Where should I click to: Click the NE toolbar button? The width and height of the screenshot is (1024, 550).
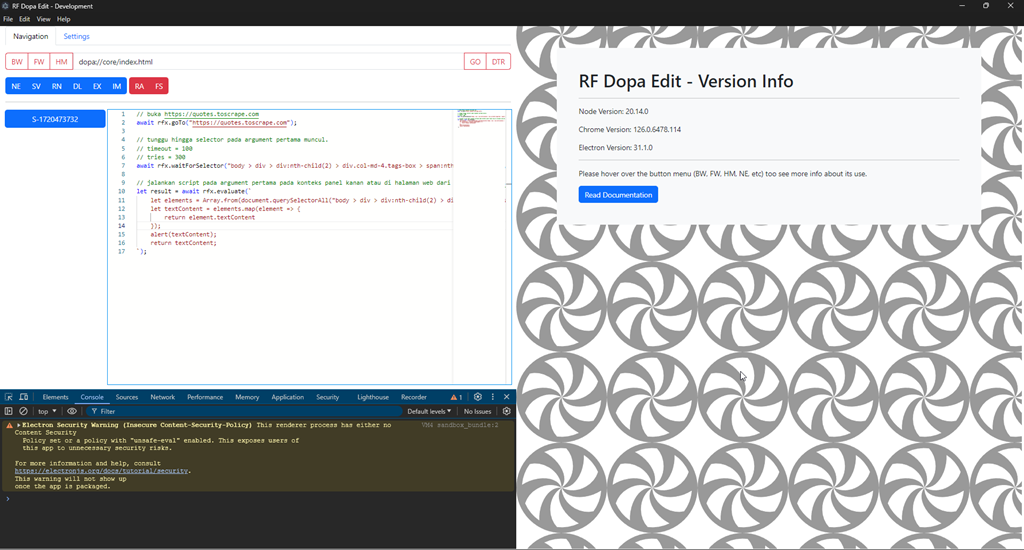pyautogui.click(x=16, y=86)
